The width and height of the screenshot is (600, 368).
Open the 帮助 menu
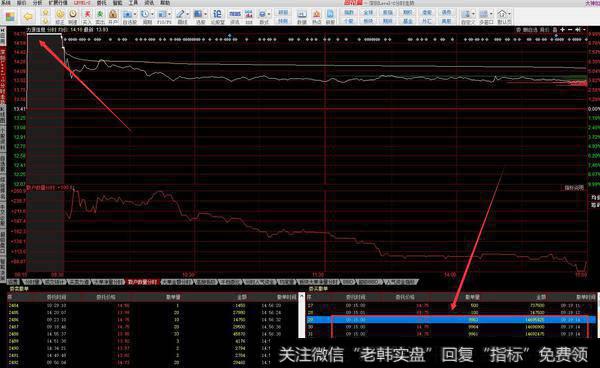[165, 3]
